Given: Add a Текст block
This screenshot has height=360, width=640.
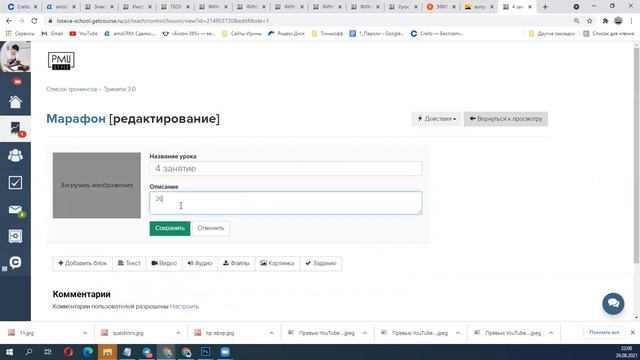Looking at the screenshot, I should coord(129,263).
